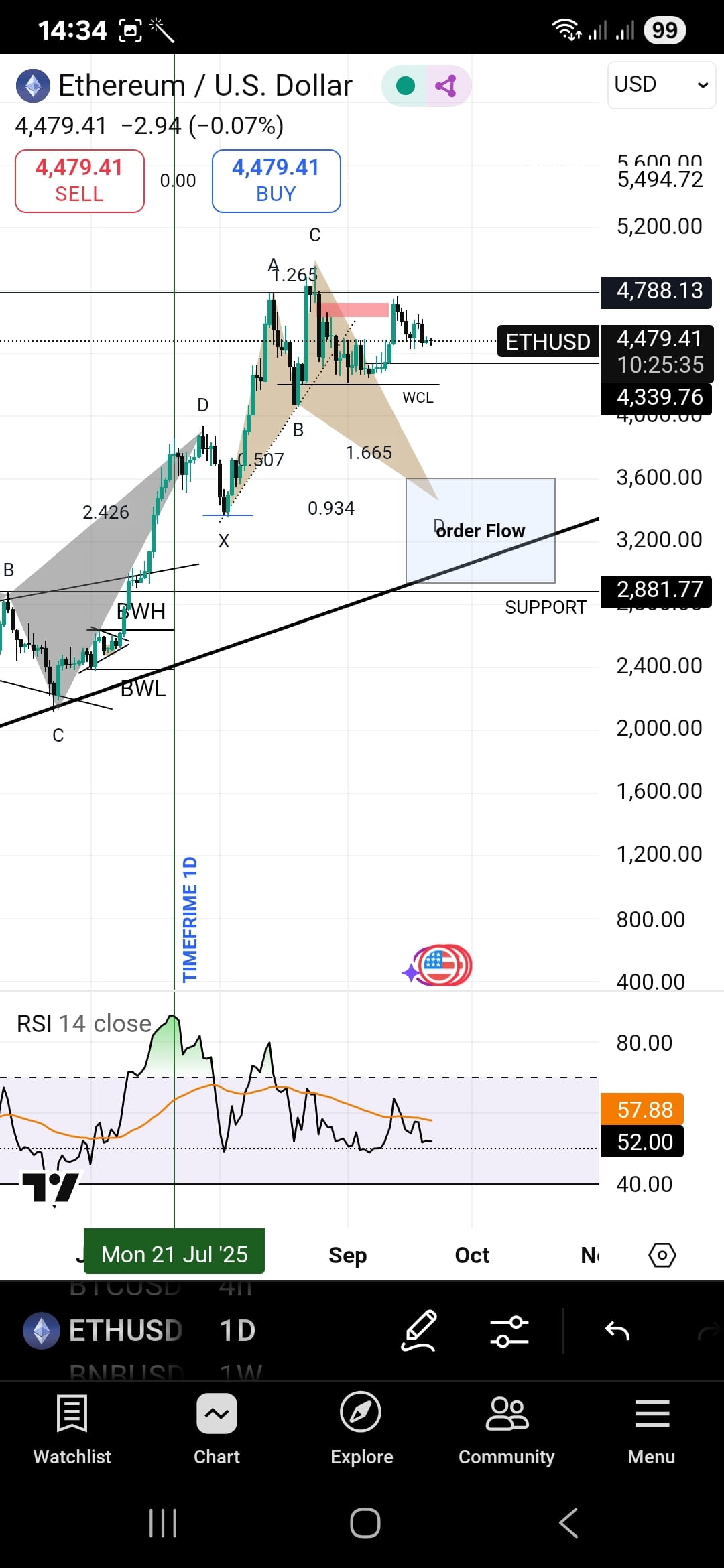Tap Android home button
This screenshot has width=724, height=1568.
(x=365, y=1523)
